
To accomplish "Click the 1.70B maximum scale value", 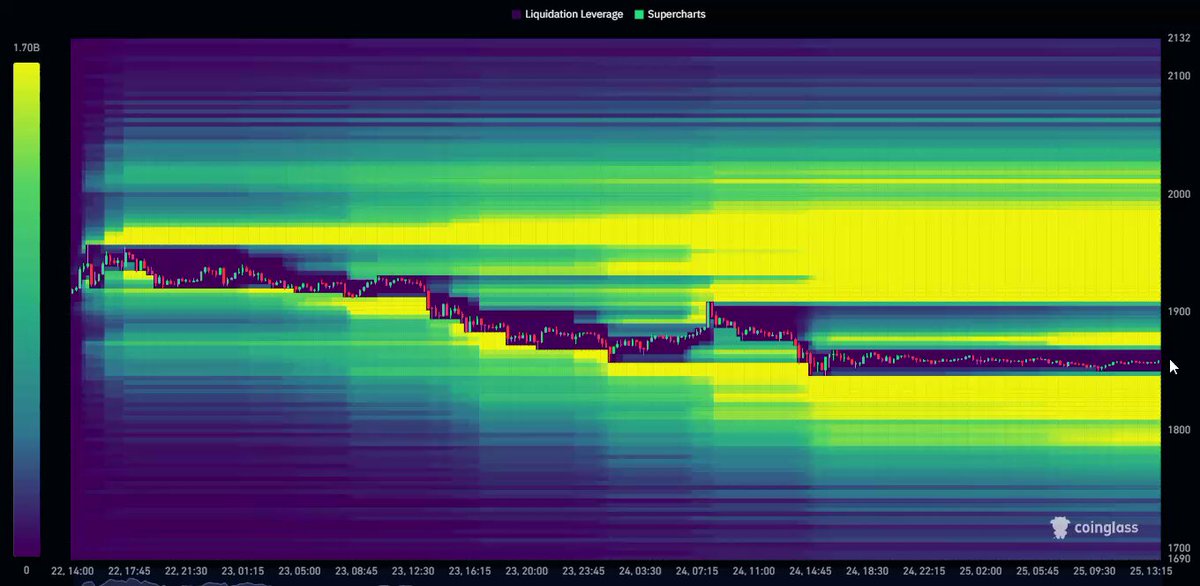I will point(26,47).
